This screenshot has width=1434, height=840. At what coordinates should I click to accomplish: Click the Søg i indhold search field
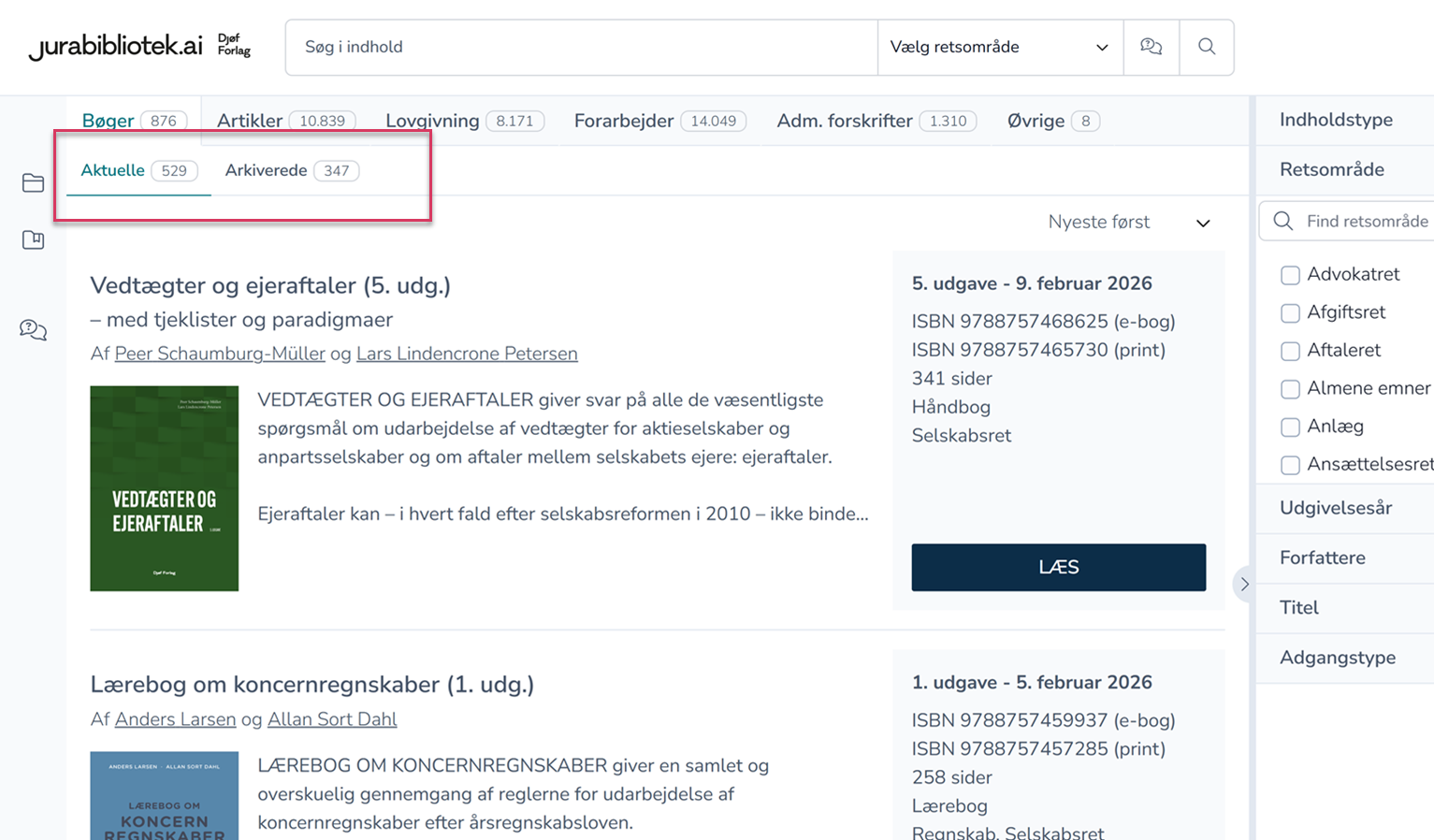pos(580,47)
